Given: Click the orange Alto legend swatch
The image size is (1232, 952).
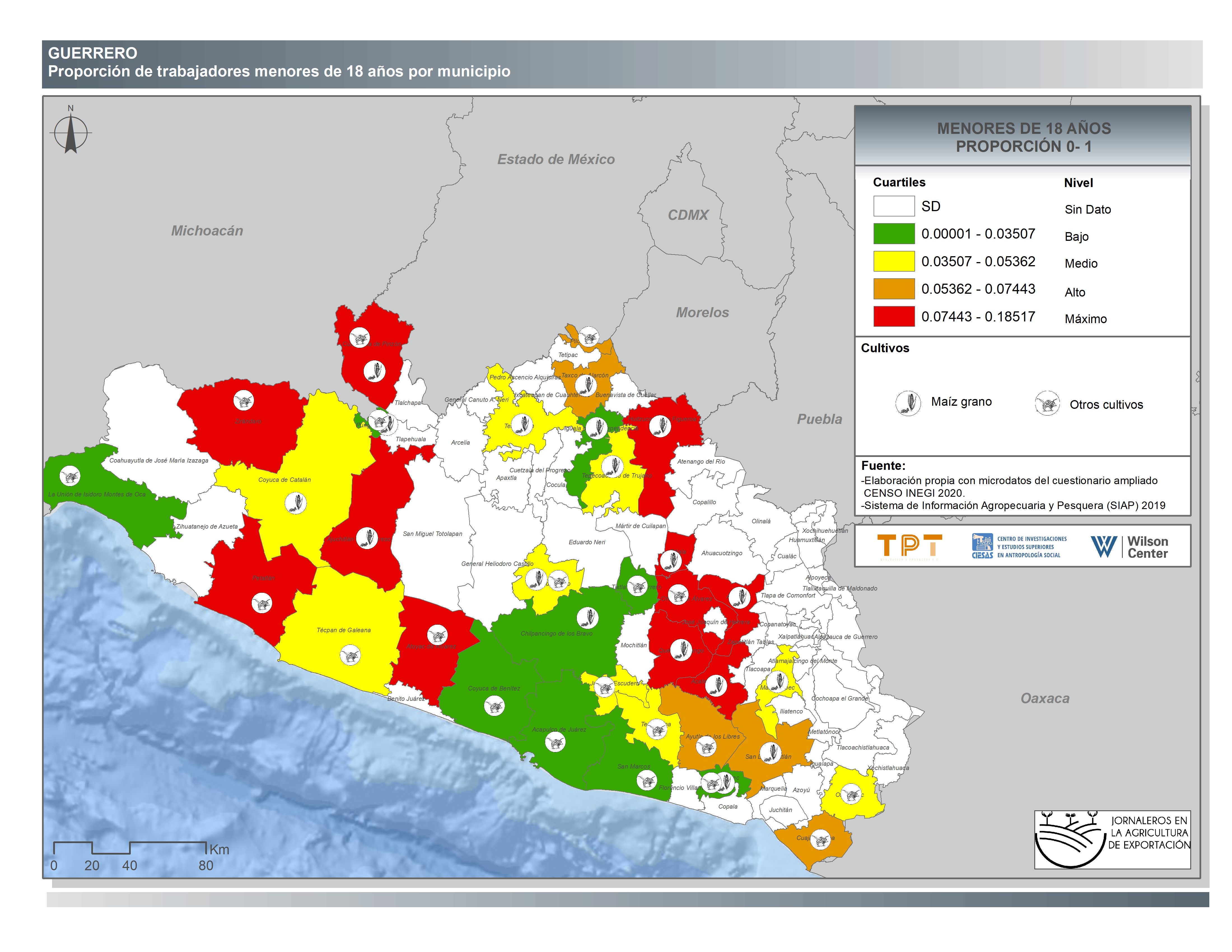Looking at the screenshot, I should (x=893, y=289).
